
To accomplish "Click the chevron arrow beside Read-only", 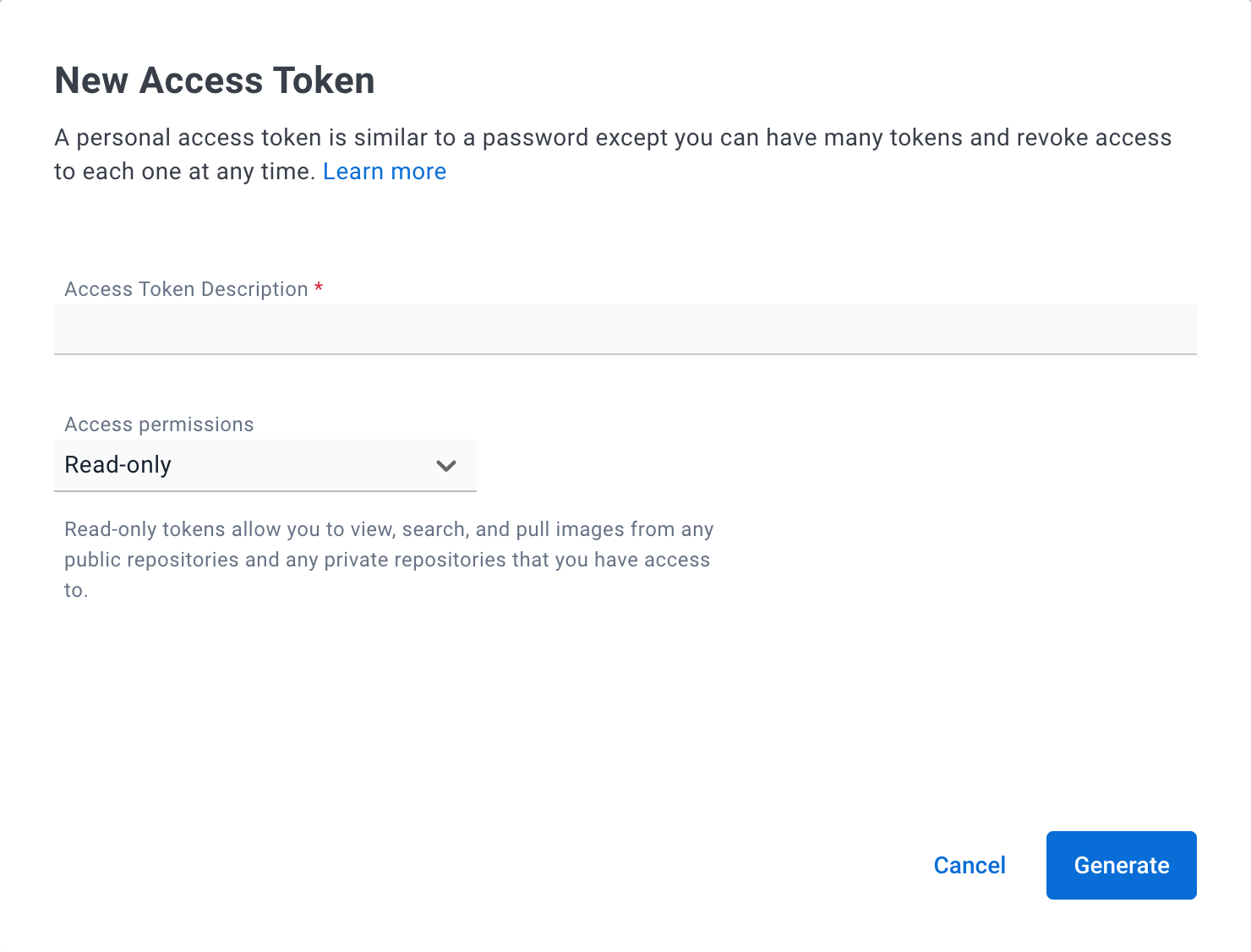I will [x=446, y=466].
